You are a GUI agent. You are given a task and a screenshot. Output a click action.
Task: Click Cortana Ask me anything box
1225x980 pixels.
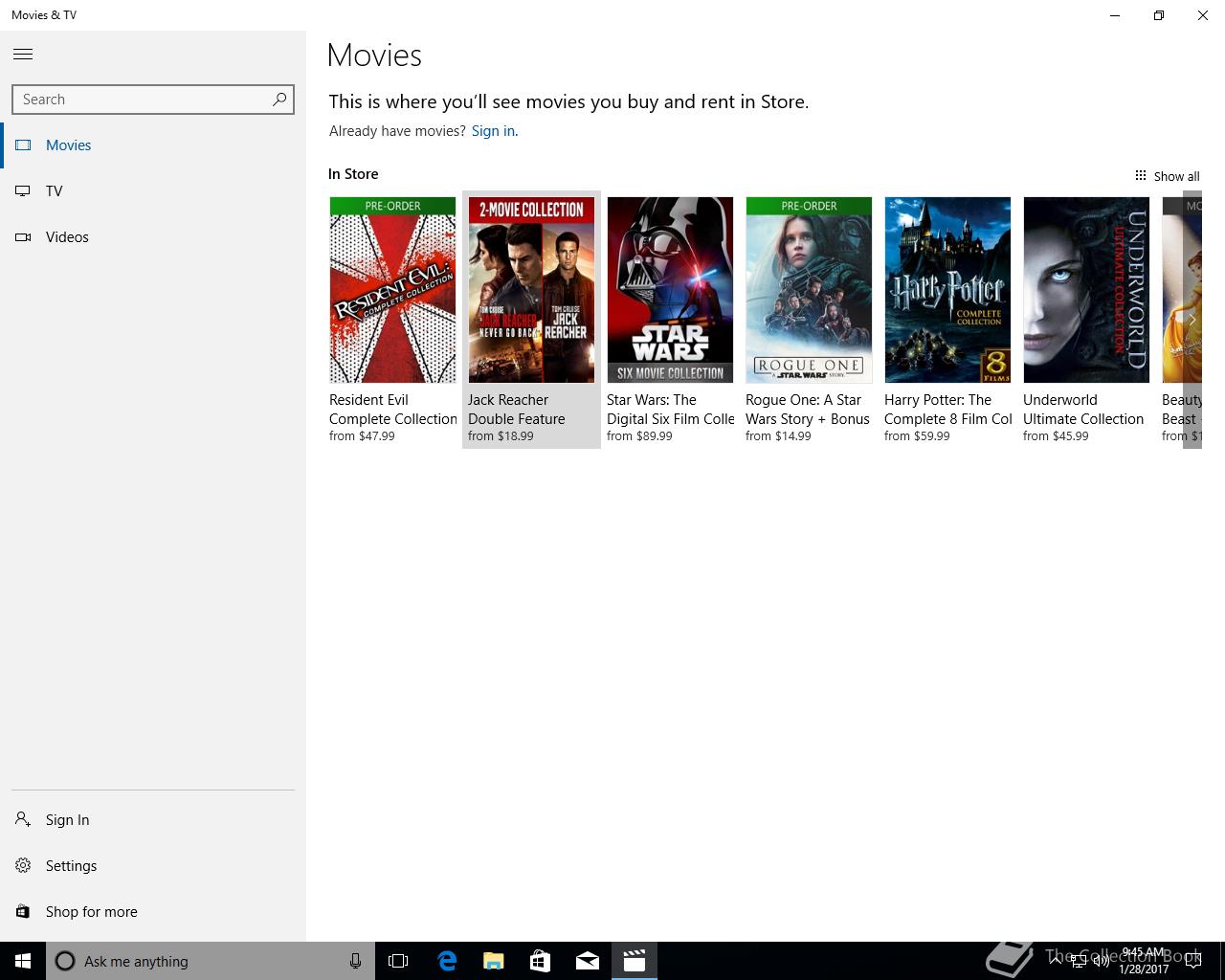point(211,961)
